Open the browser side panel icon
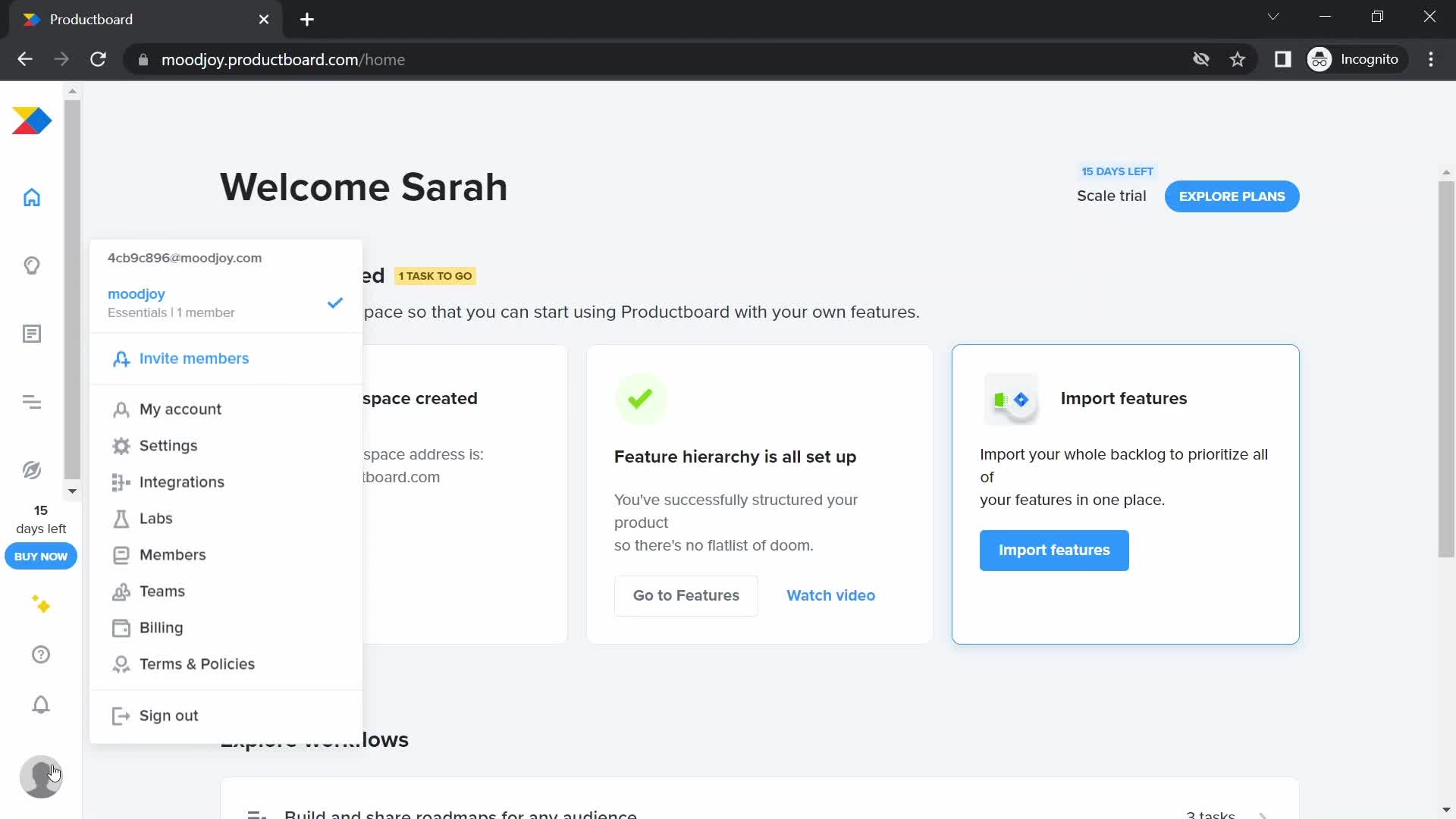1456x819 pixels. pyautogui.click(x=1283, y=59)
